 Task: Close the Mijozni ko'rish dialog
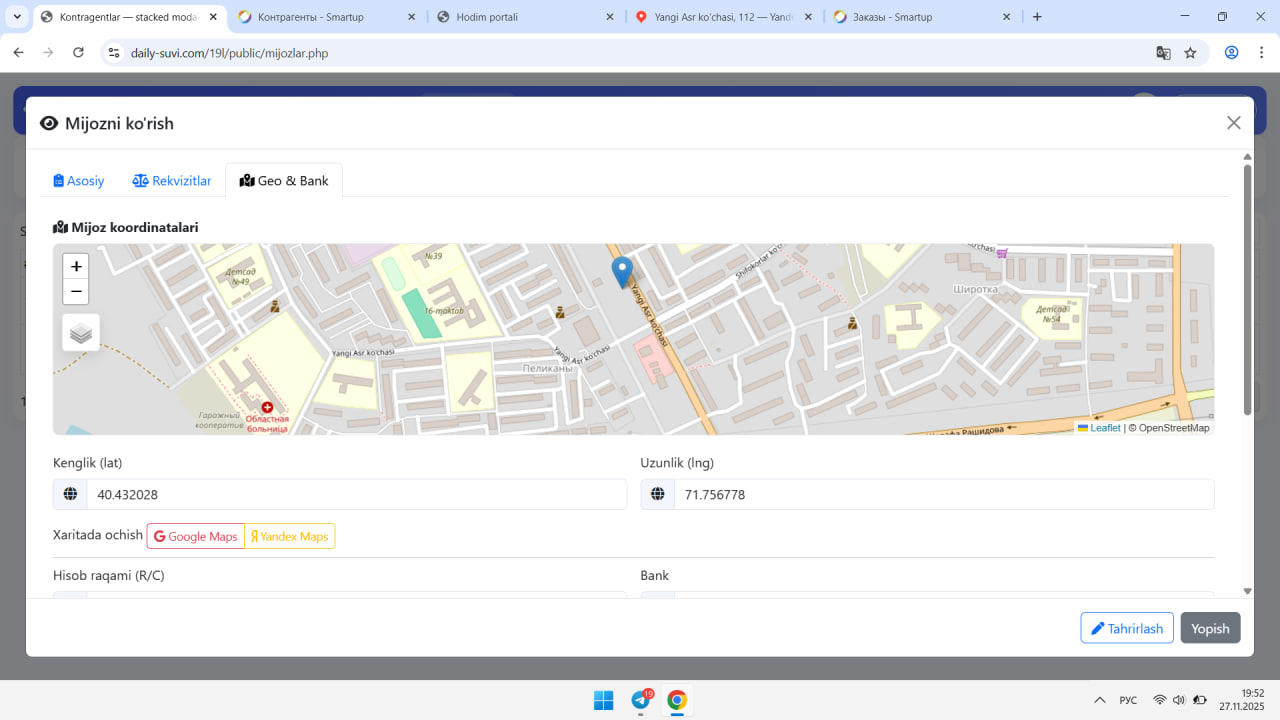(1233, 123)
